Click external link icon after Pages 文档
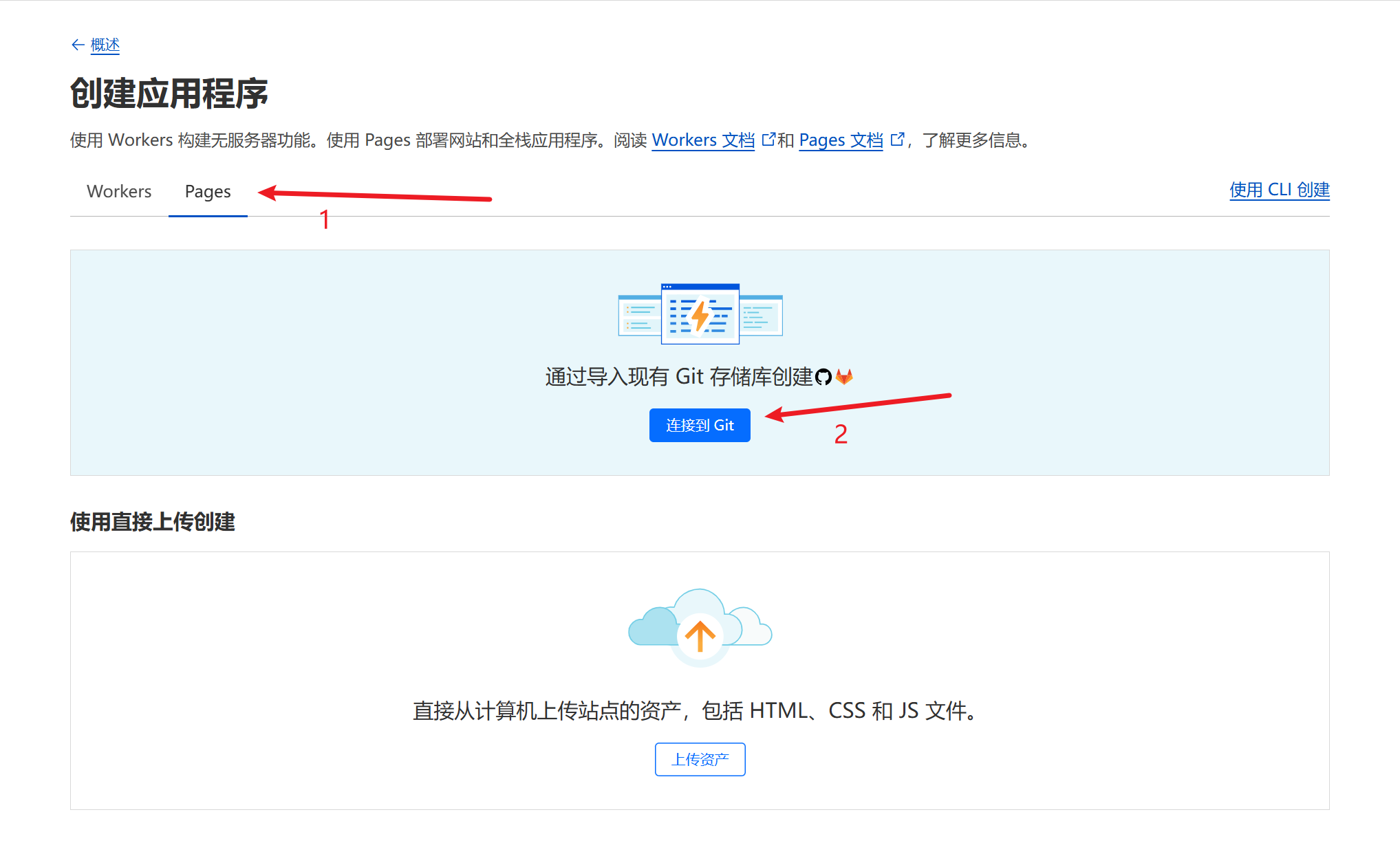This screenshot has height=843, width=1400. tap(896, 140)
